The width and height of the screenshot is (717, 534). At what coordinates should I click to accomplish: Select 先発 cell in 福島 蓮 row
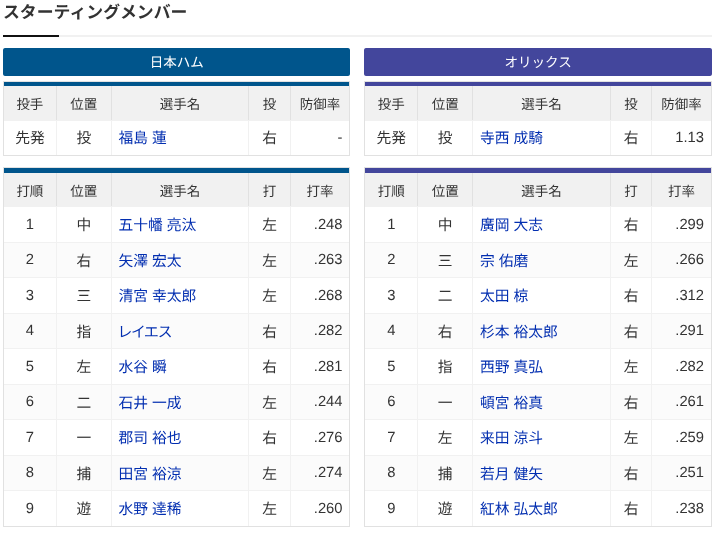coord(30,138)
